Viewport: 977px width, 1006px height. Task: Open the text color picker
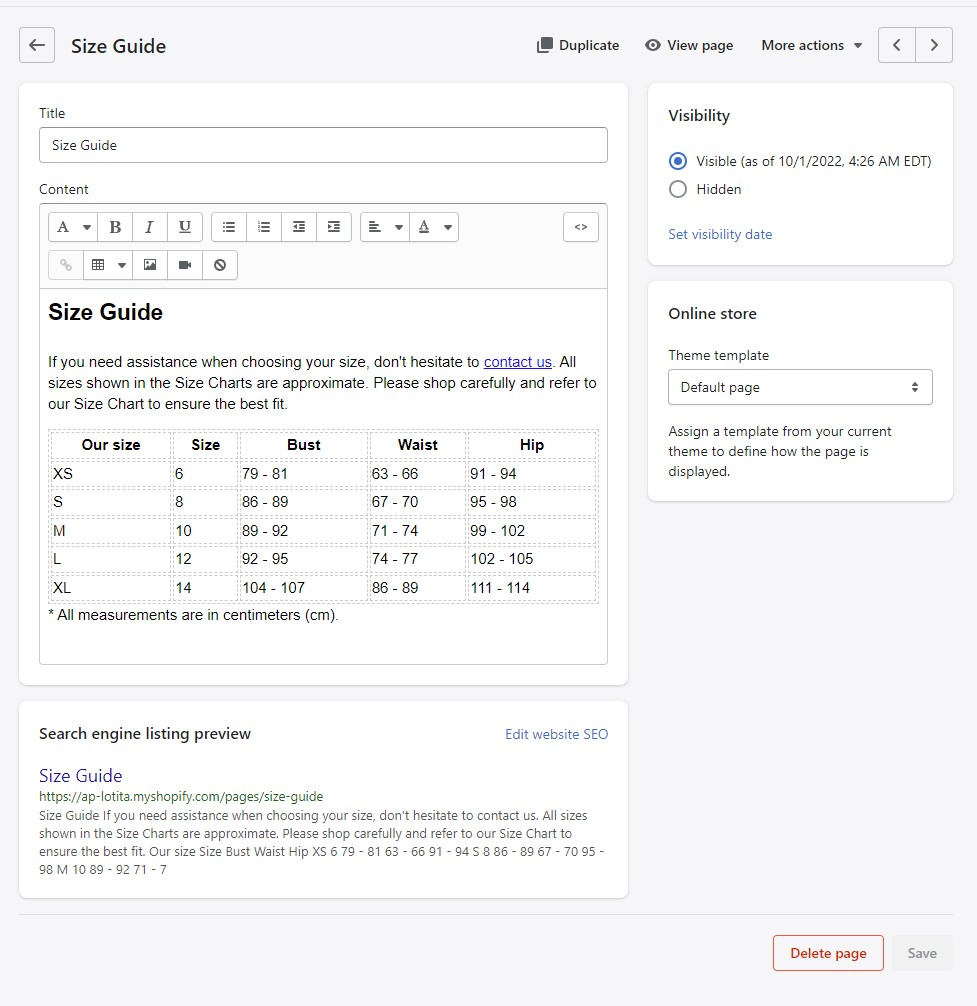coord(434,227)
